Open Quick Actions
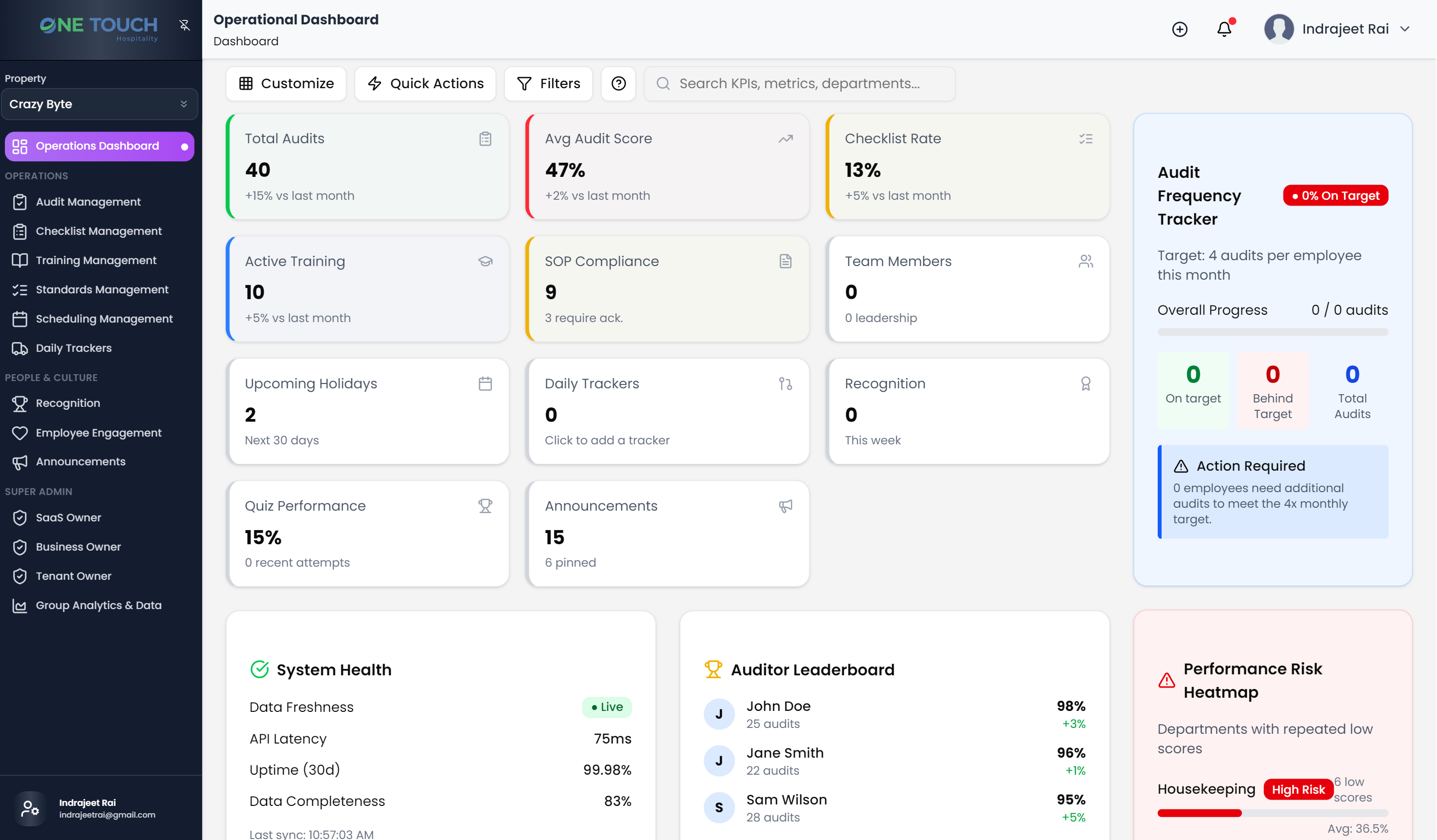Viewport: 1437px width, 840px height. pos(426,84)
